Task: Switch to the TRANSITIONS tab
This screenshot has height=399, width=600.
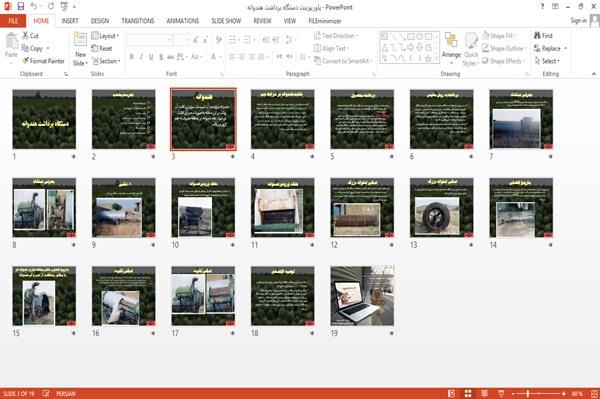Action: coord(138,21)
